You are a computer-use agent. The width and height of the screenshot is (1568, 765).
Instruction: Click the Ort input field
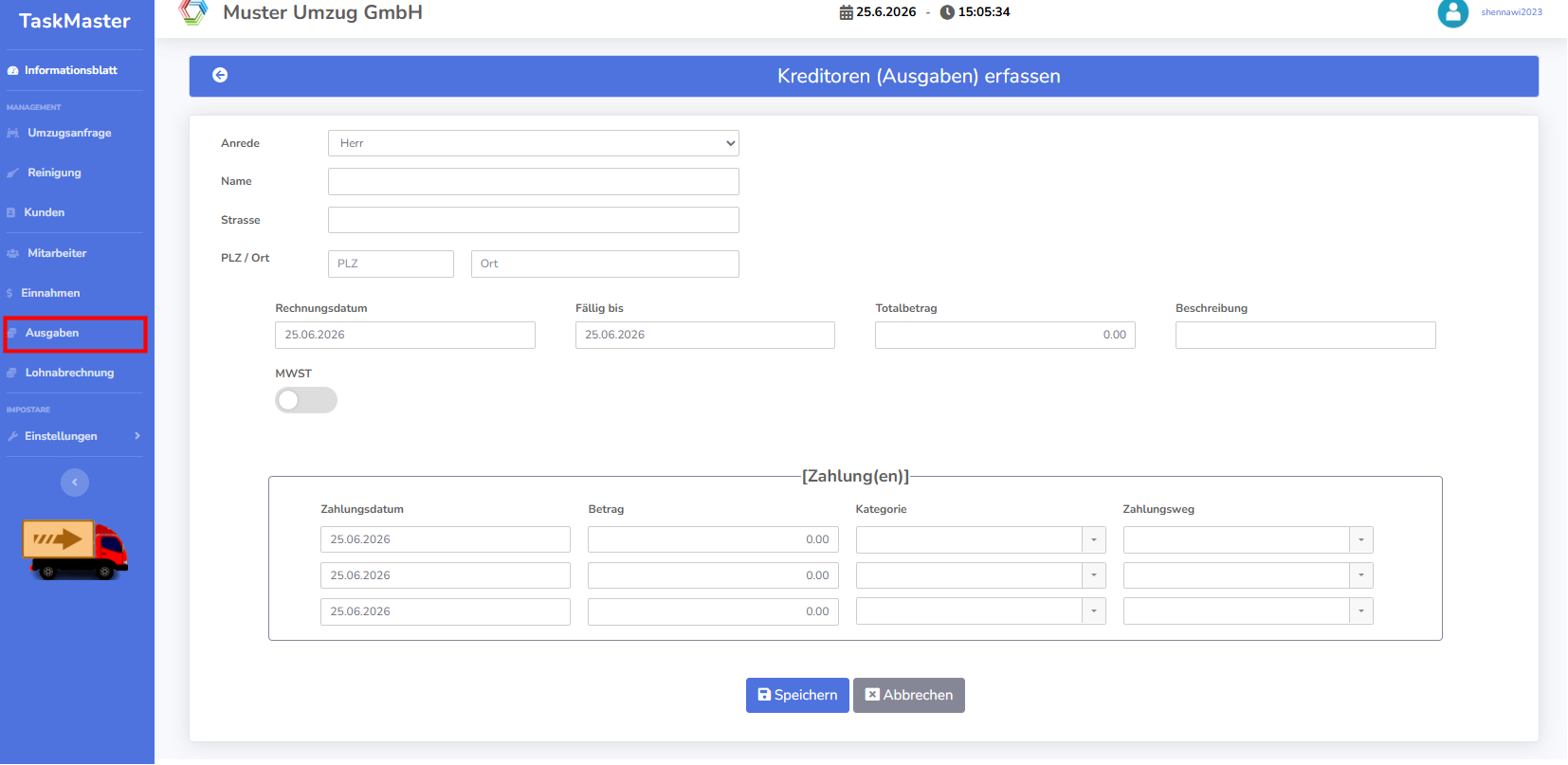tap(605, 264)
